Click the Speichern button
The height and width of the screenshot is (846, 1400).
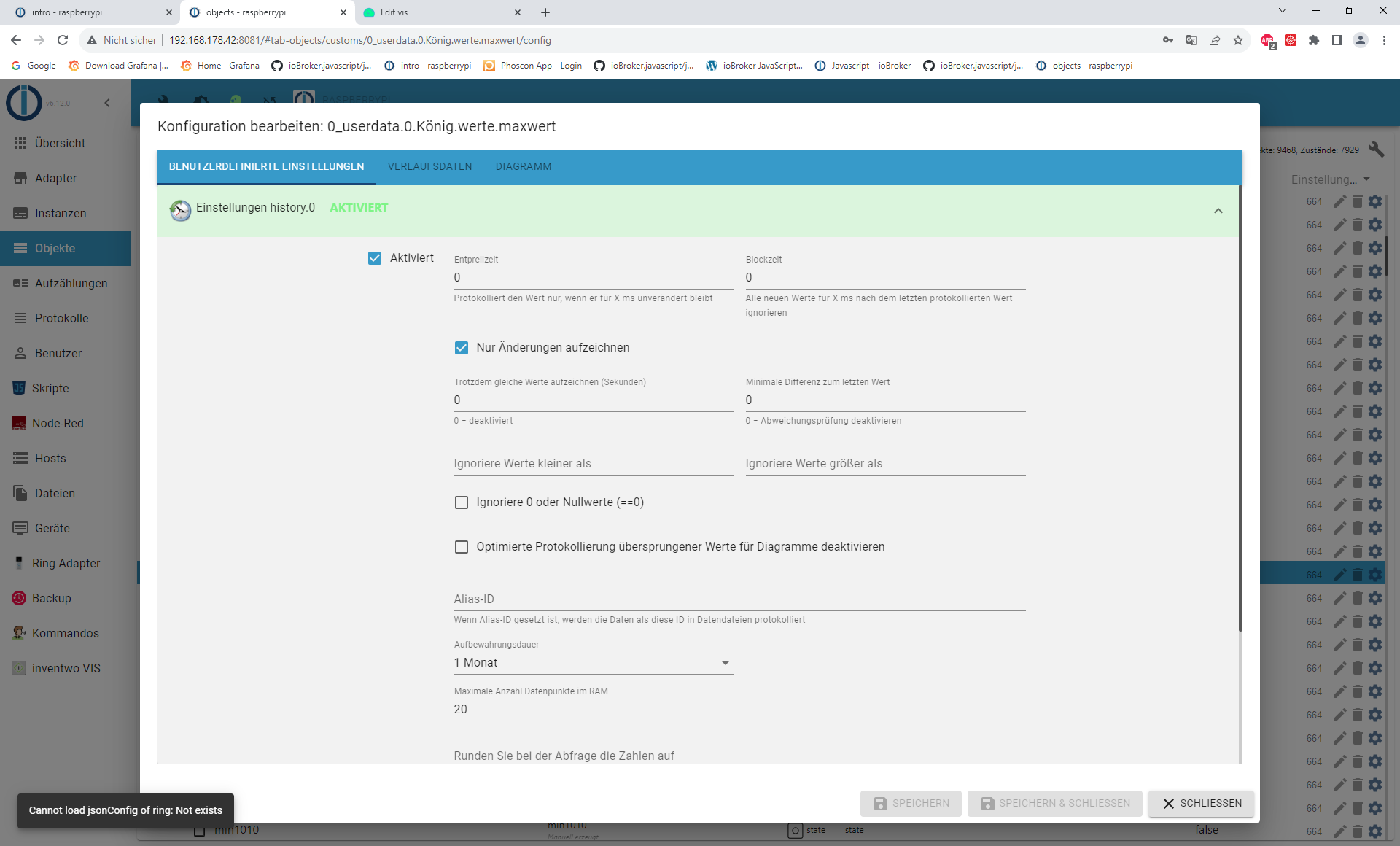point(911,803)
